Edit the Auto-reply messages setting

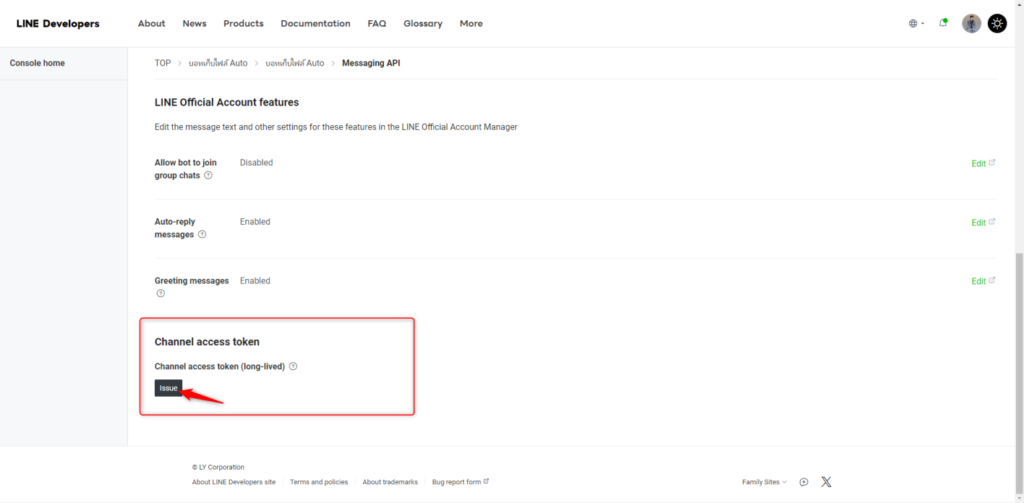point(982,222)
